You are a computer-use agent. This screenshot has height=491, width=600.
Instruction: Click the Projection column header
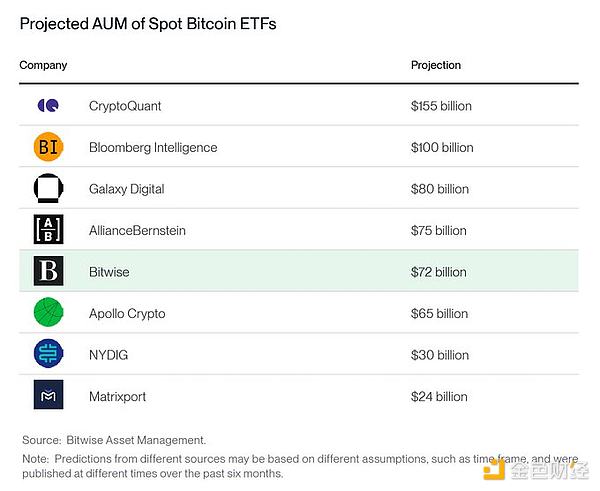click(436, 65)
